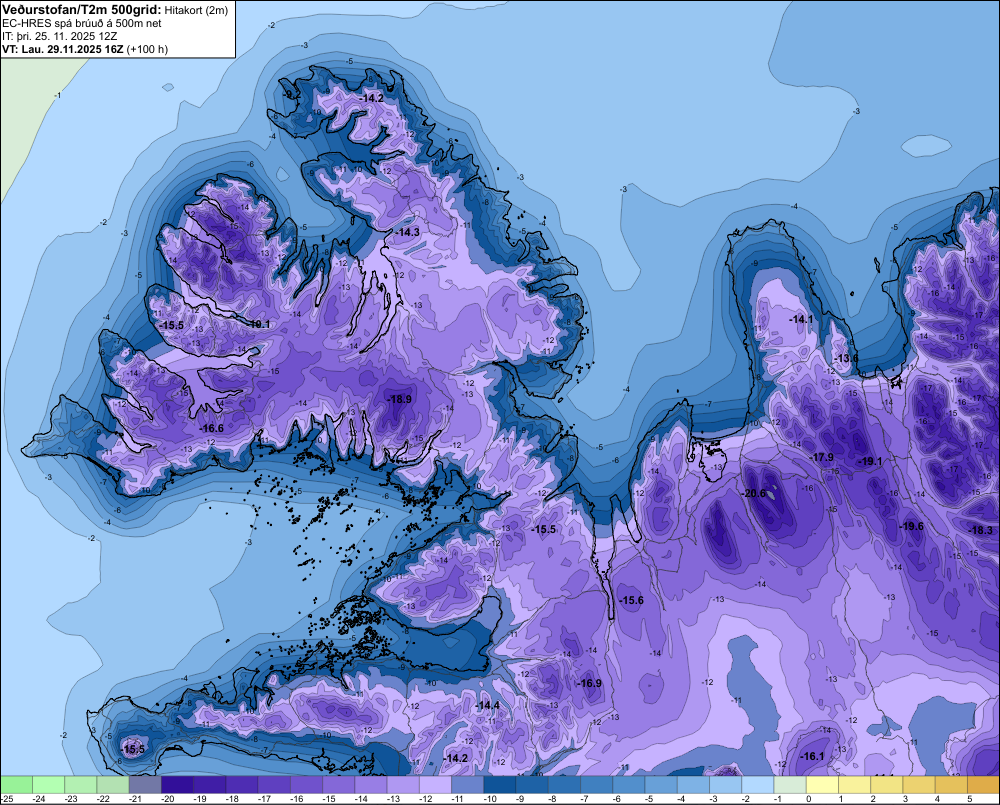Viewport: 1000px width, 805px height.
Task: Select the orange legend swatch labeled 5
Action: coord(983,784)
